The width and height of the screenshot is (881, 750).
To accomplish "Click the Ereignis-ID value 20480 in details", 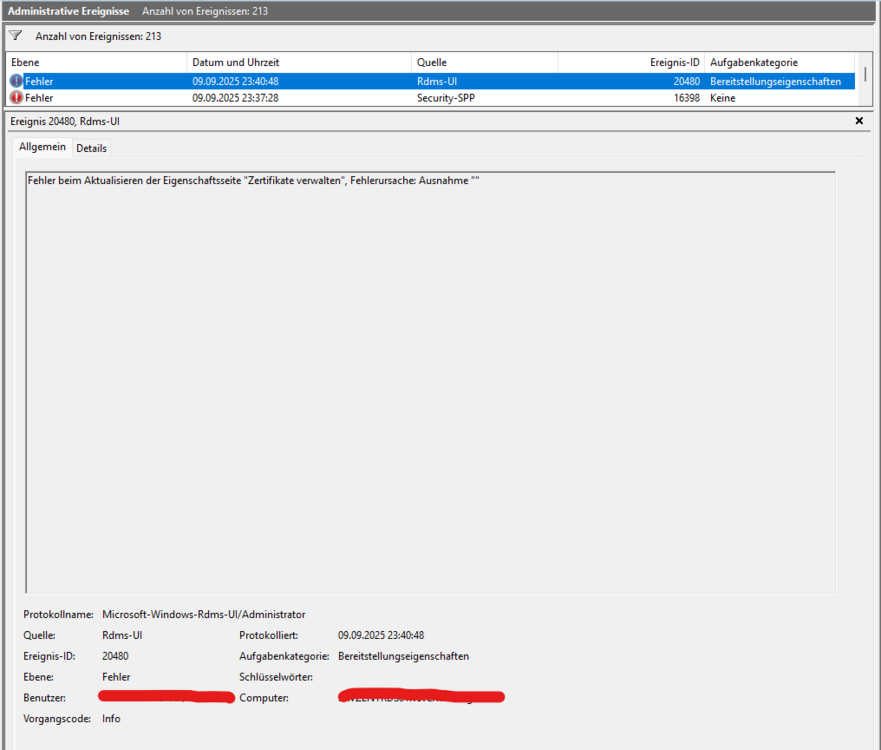I will click(x=115, y=656).
